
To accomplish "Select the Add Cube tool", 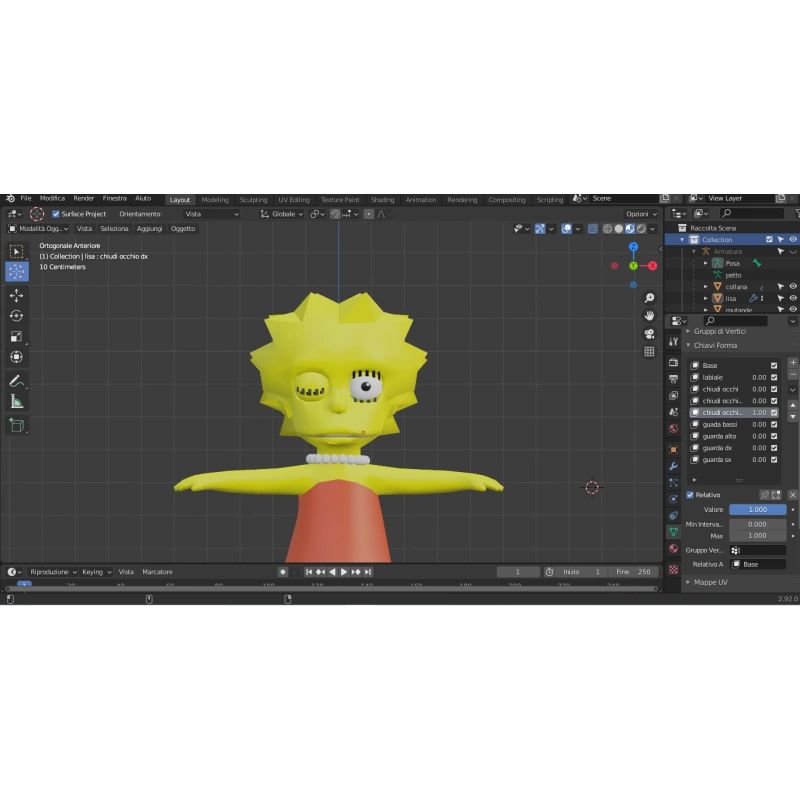I will point(16,425).
